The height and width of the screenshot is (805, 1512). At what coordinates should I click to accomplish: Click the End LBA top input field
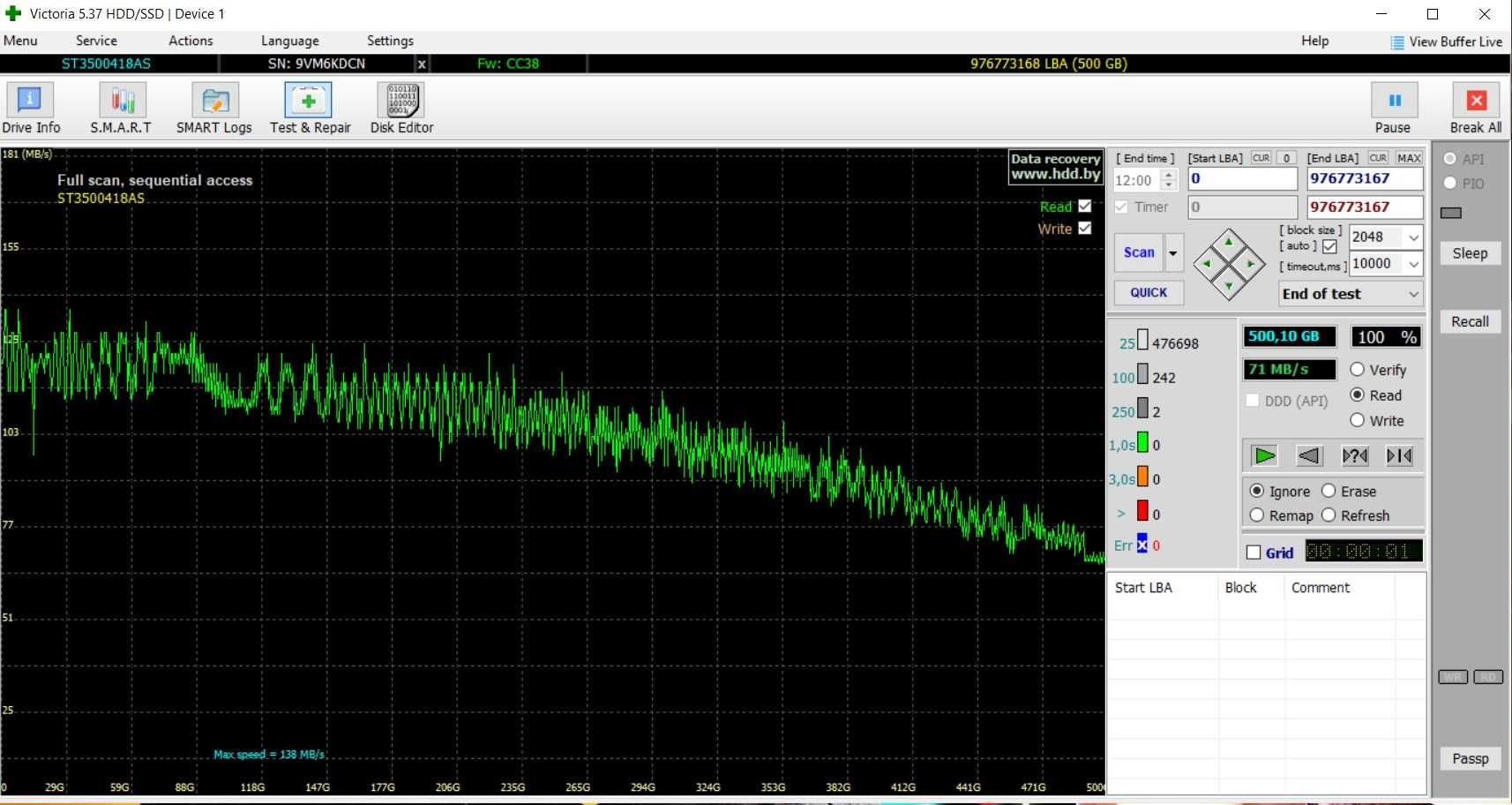coord(1364,179)
